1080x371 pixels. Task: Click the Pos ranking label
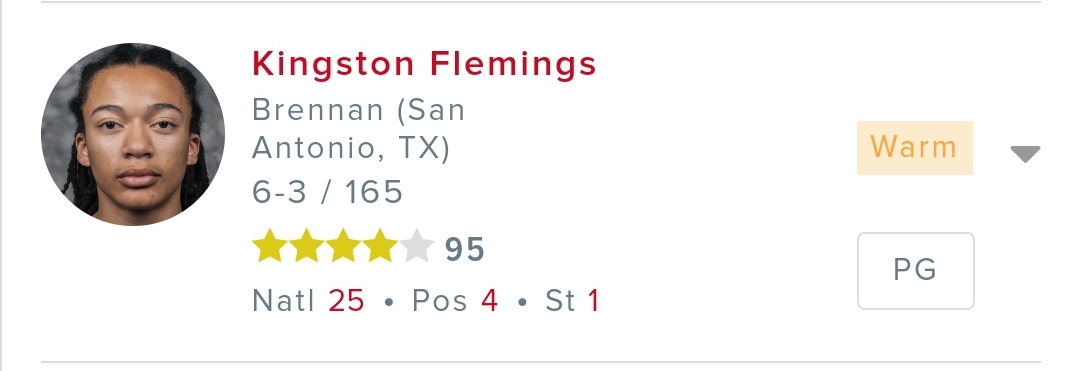click(439, 301)
